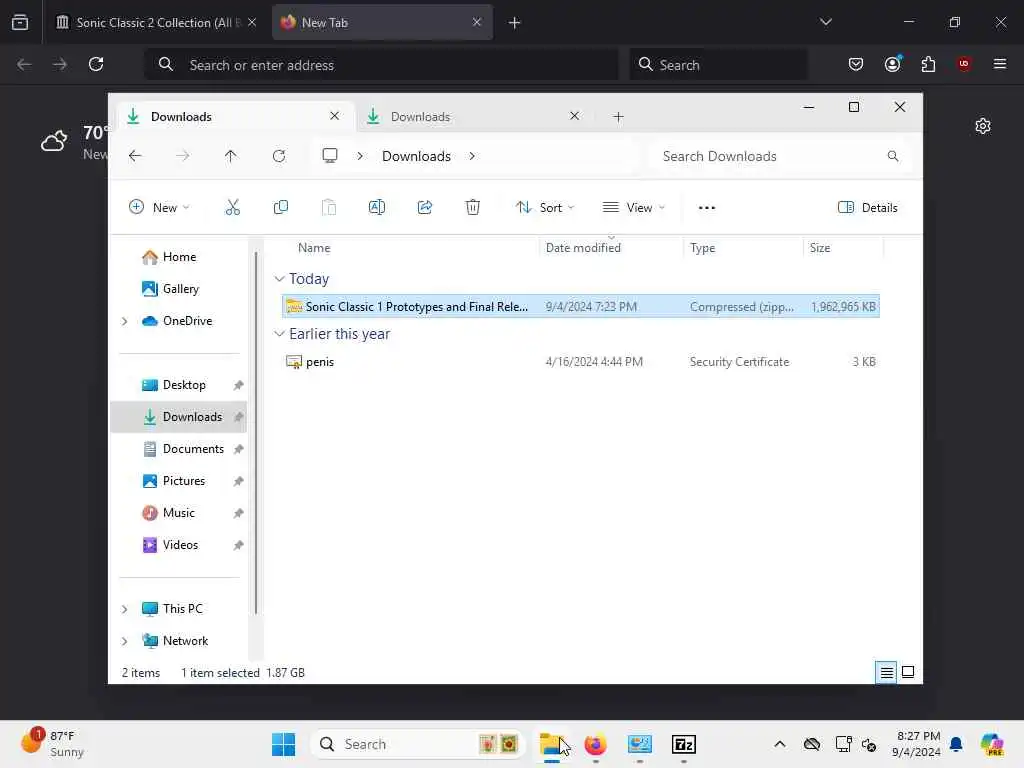Expand the OneDrive tree node

point(125,321)
